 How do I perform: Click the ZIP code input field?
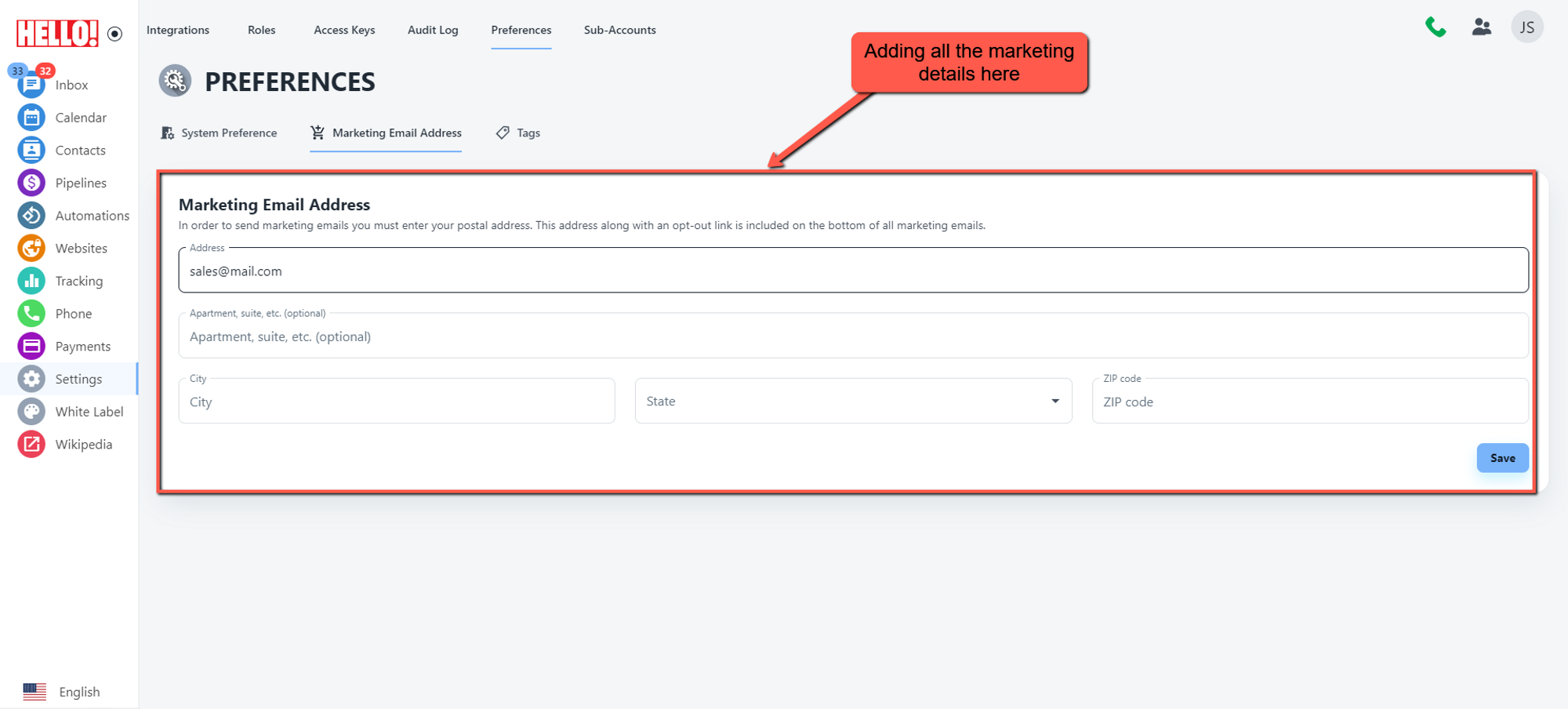(1309, 402)
